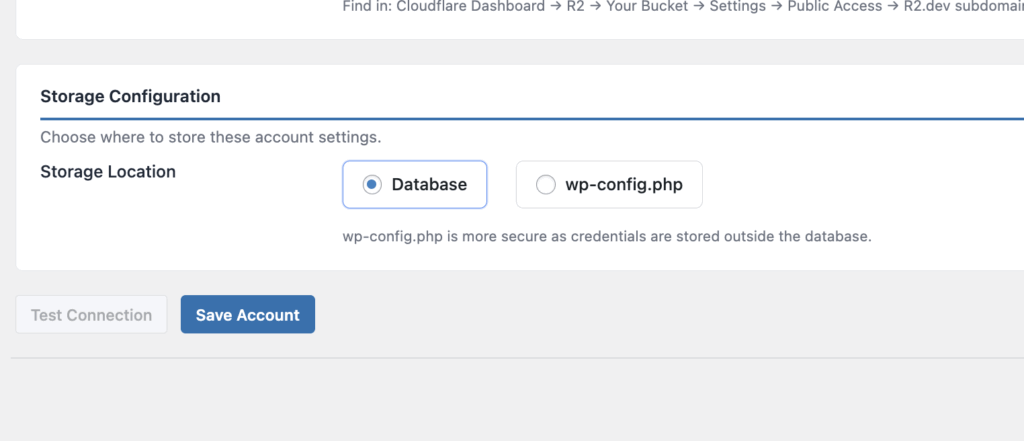Image resolution: width=1024 pixels, height=441 pixels.
Task: Click the "Find in:" hint prefix
Action: pos(367,5)
